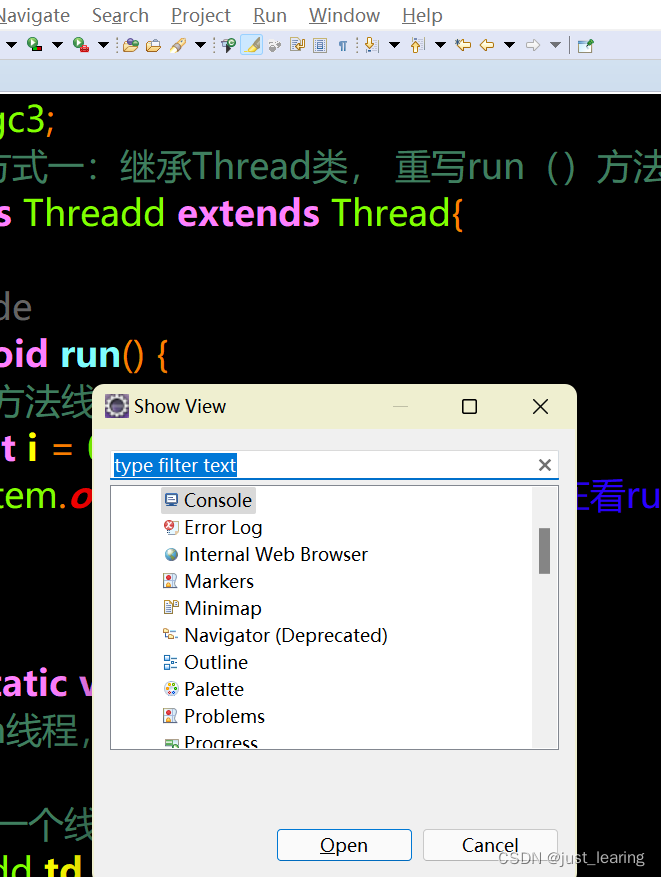
Task: Open the Coverage dropdown arrow
Action: point(57,45)
